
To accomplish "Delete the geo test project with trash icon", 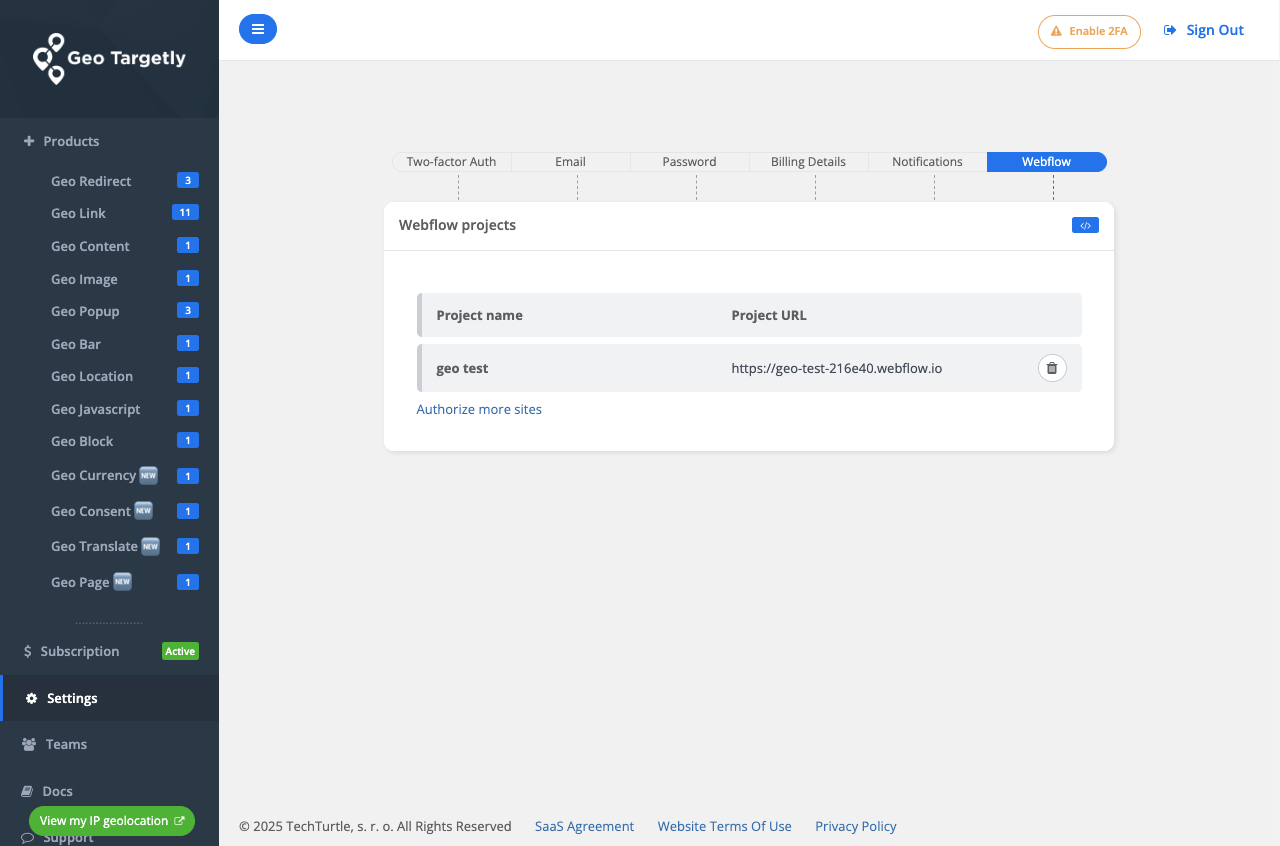I will pos(1051,368).
